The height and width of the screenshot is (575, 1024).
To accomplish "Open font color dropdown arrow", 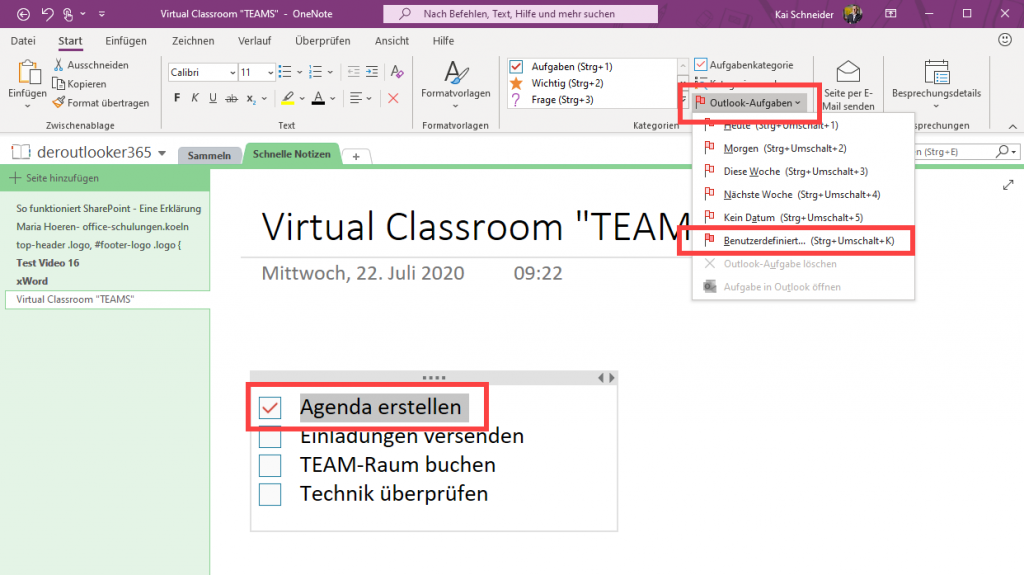I will point(332,99).
